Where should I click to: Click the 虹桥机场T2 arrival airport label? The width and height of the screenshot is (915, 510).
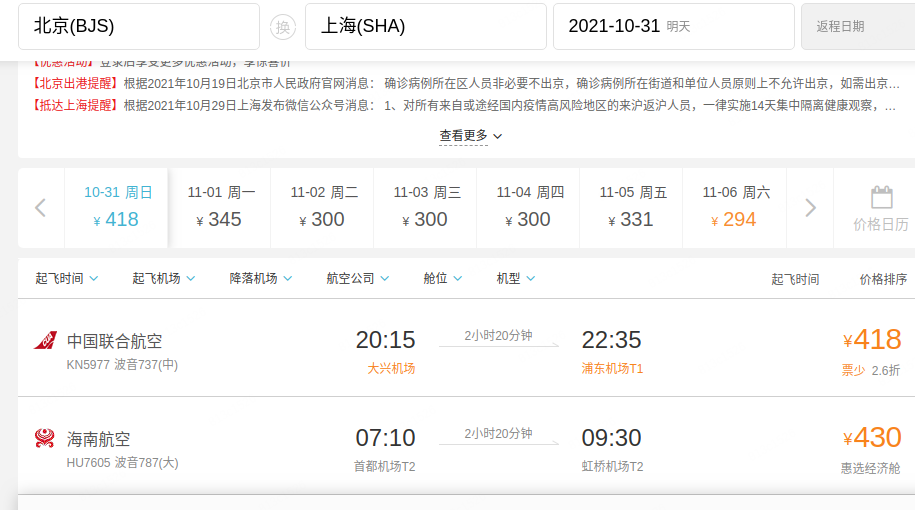click(x=612, y=467)
